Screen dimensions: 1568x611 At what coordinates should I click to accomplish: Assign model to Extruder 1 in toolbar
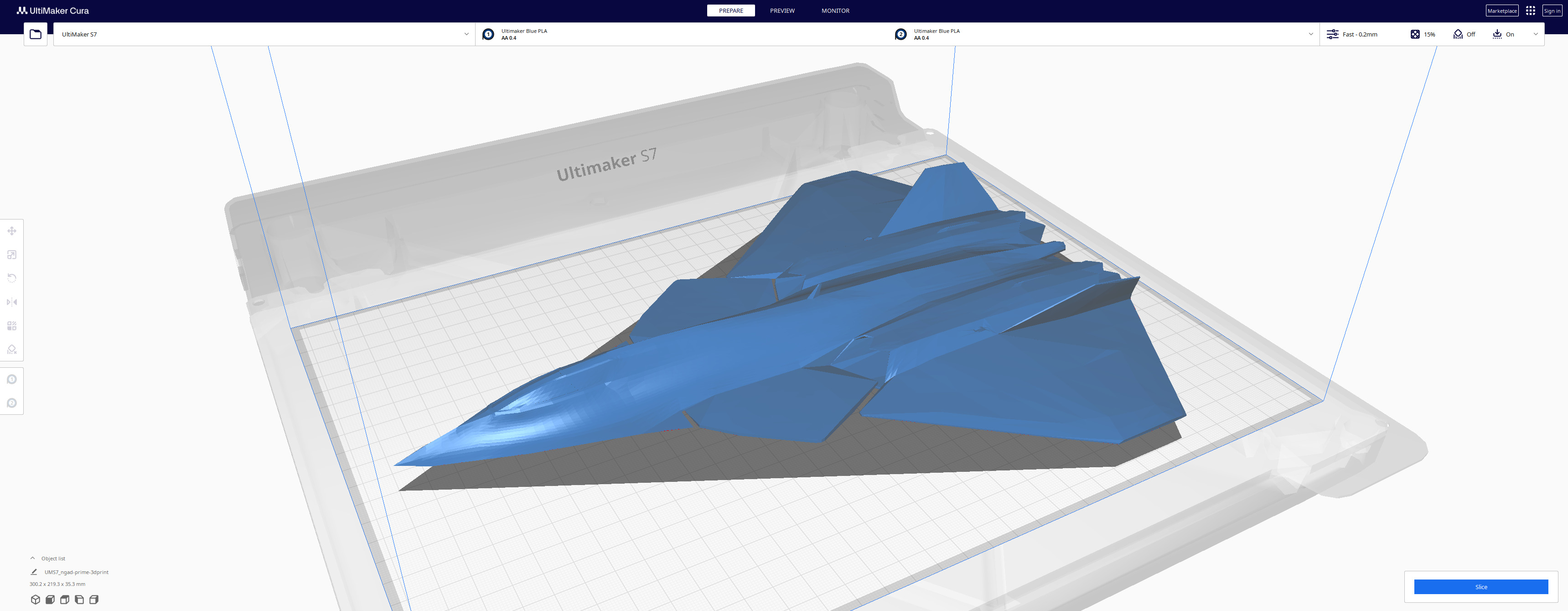tap(11, 380)
